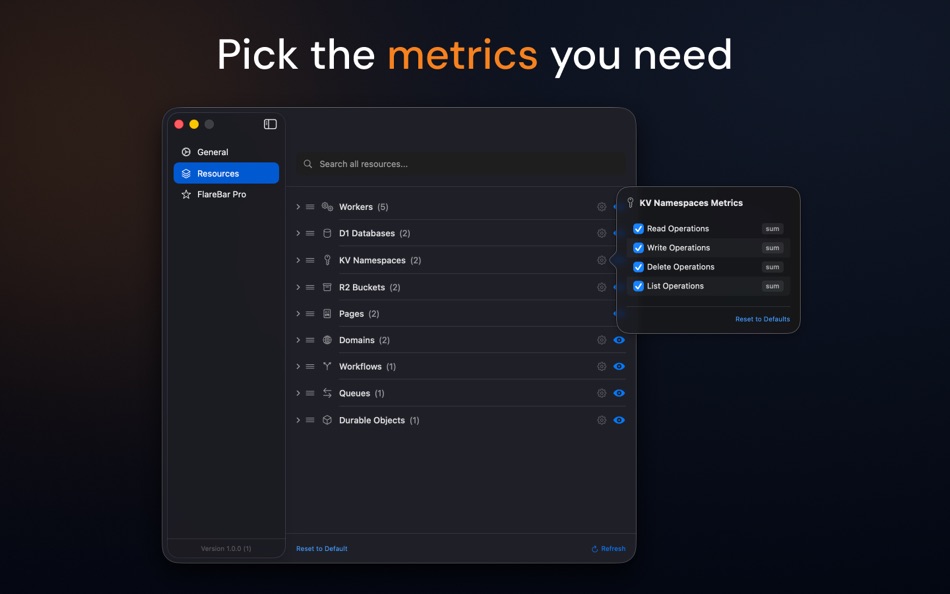Click the Refresh button
The height and width of the screenshot is (594, 950).
(608, 549)
